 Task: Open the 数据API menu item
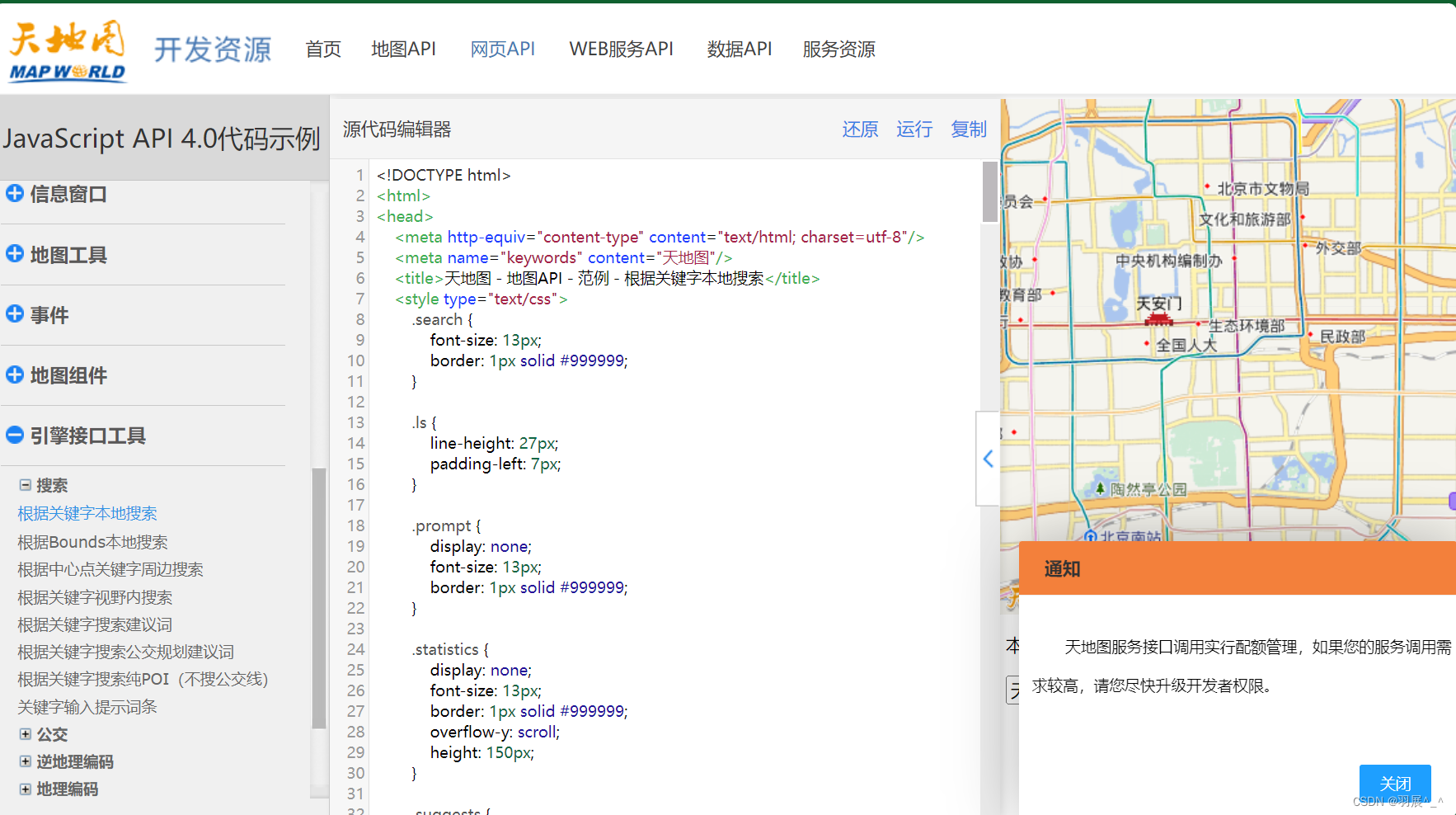pos(740,49)
